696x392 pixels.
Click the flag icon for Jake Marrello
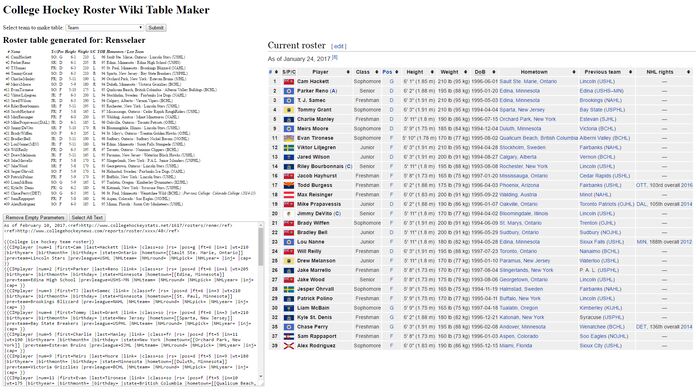coord(289,270)
